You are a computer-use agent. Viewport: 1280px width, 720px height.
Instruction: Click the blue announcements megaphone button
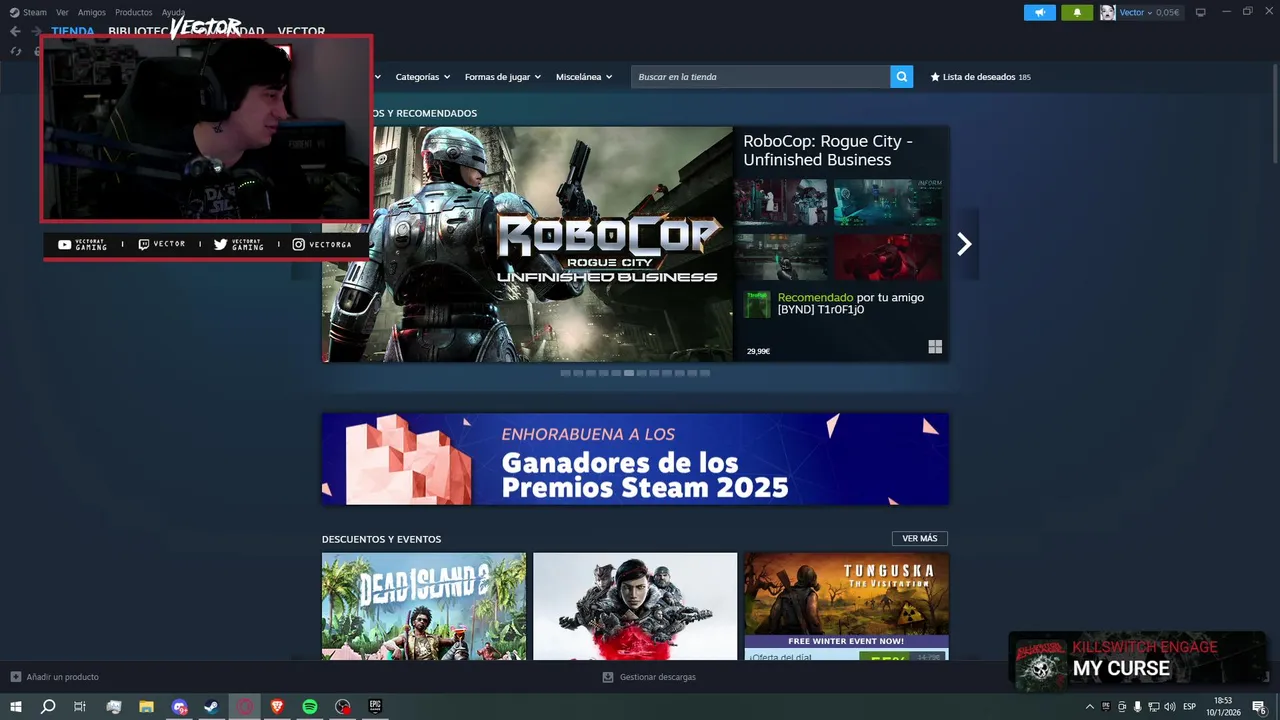pyautogui.click(x=1040, y=12)
